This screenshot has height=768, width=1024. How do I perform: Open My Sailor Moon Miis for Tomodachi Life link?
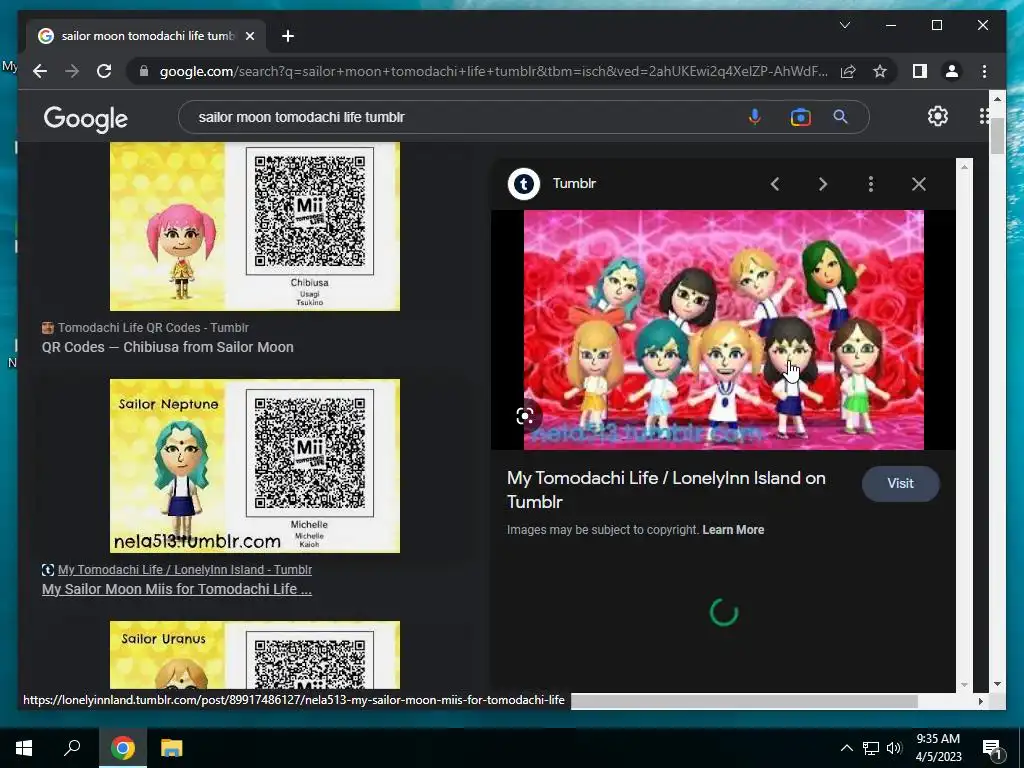coord(177,589)
